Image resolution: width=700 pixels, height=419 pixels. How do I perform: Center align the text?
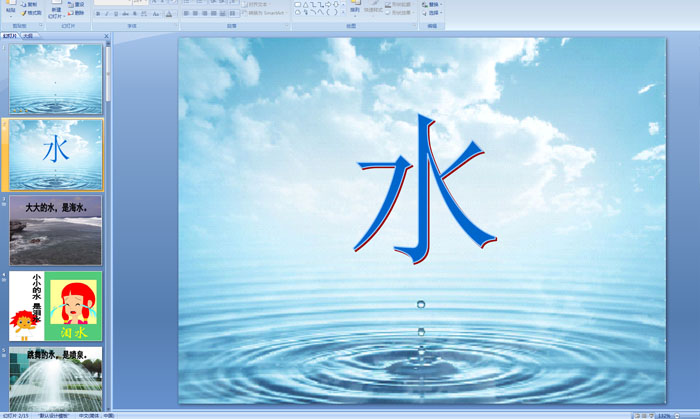click(x=195, y=14)
